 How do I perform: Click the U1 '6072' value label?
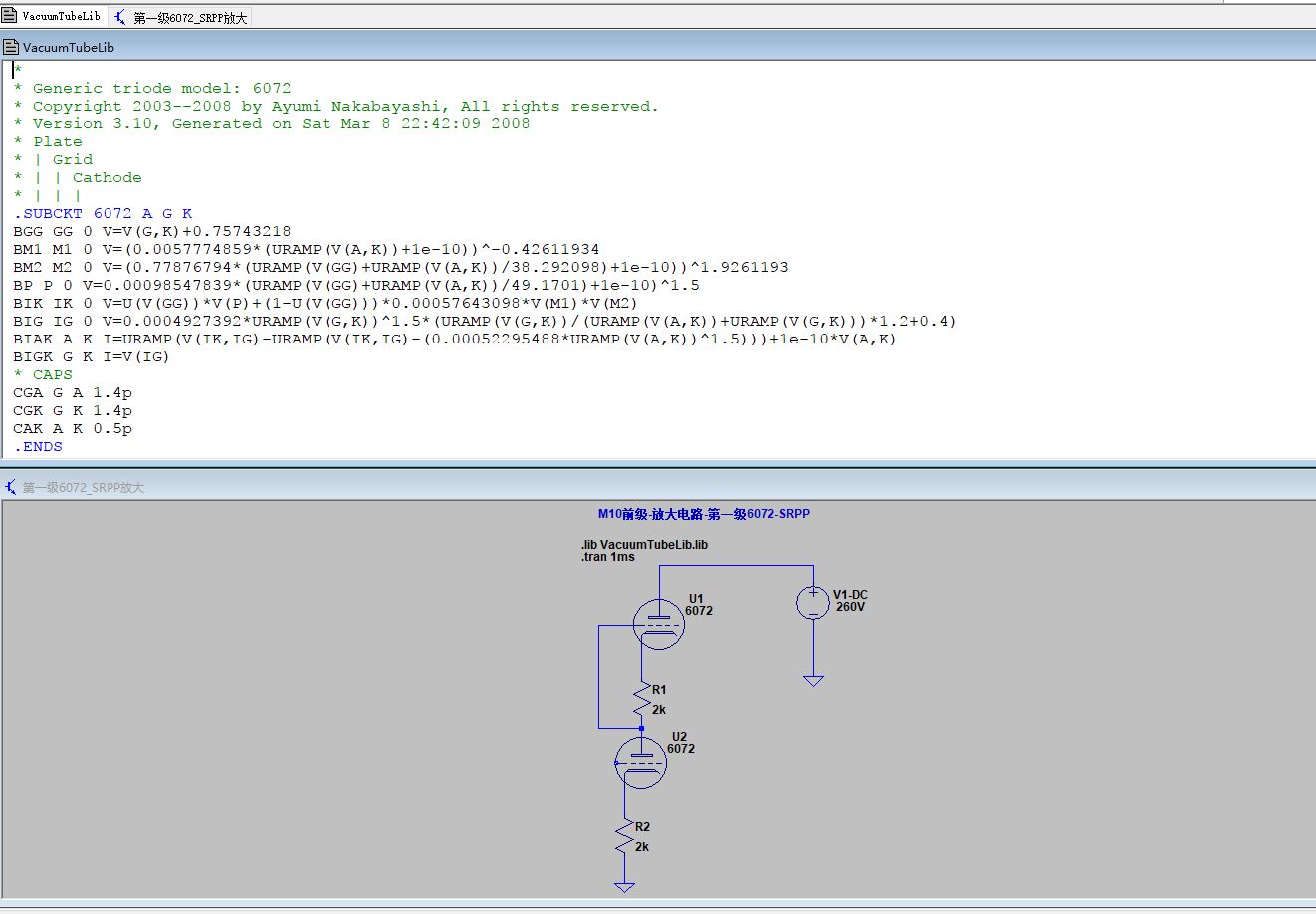(699, 610)
